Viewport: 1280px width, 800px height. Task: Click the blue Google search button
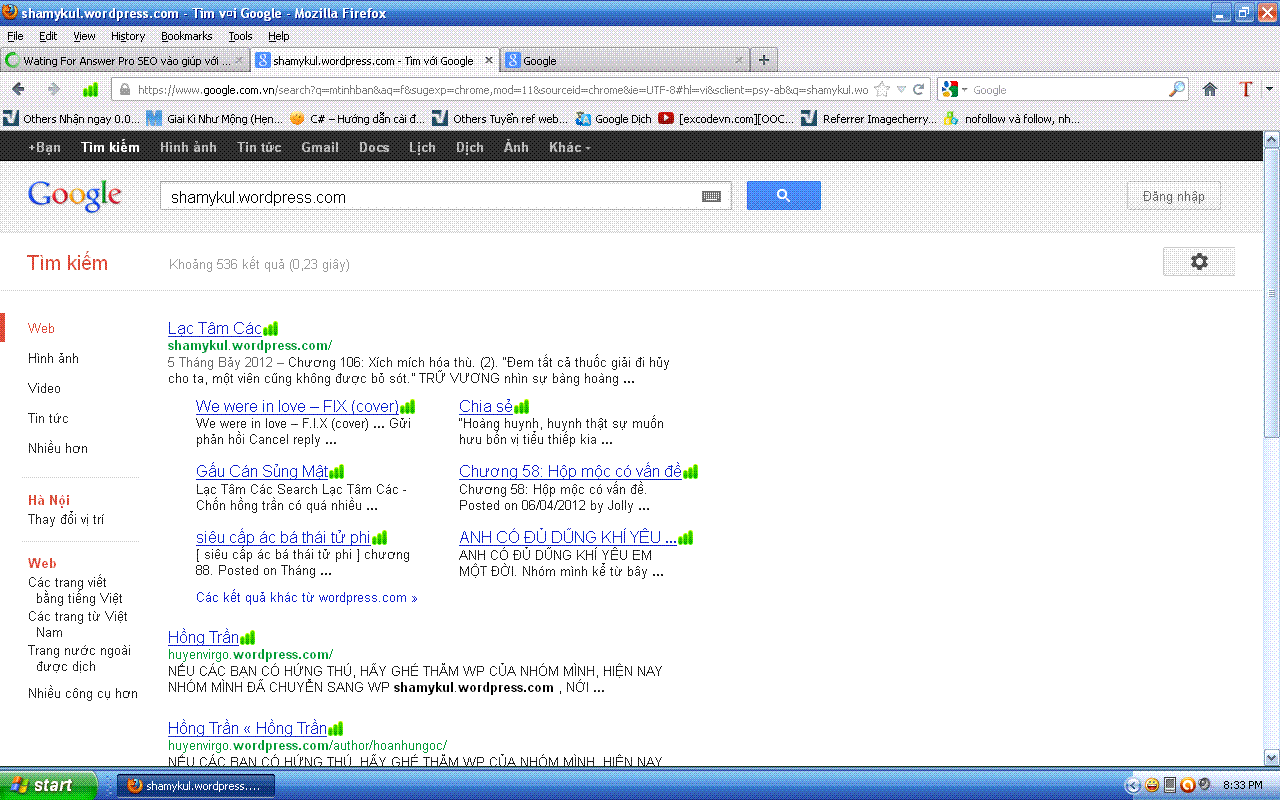pos(784,196)
